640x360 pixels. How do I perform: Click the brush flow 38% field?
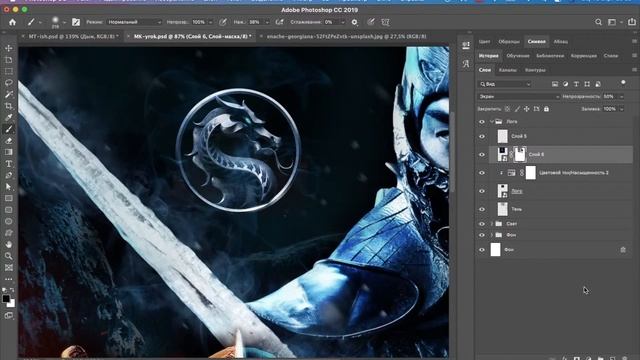[255, 22]
